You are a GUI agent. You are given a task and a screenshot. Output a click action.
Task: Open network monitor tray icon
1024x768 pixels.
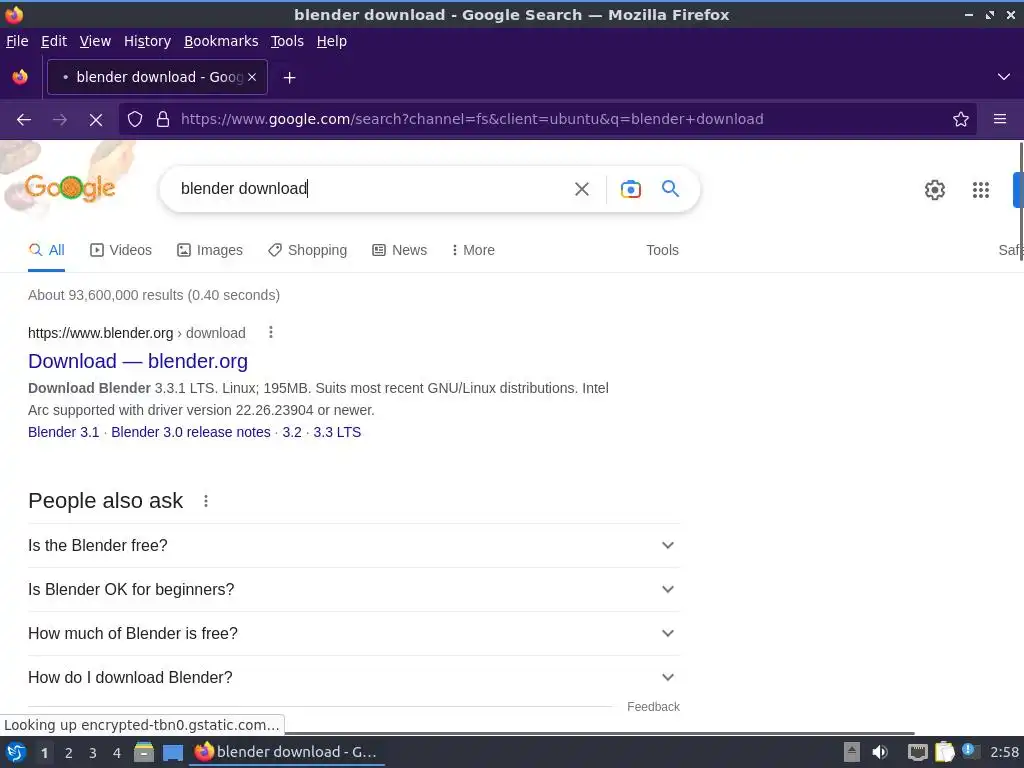tap(918, 752)
